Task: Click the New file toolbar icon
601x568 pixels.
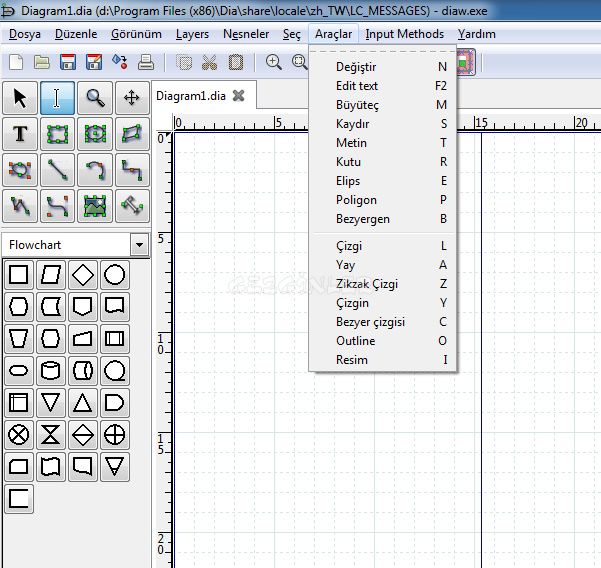Action: (x=16, y=62)
